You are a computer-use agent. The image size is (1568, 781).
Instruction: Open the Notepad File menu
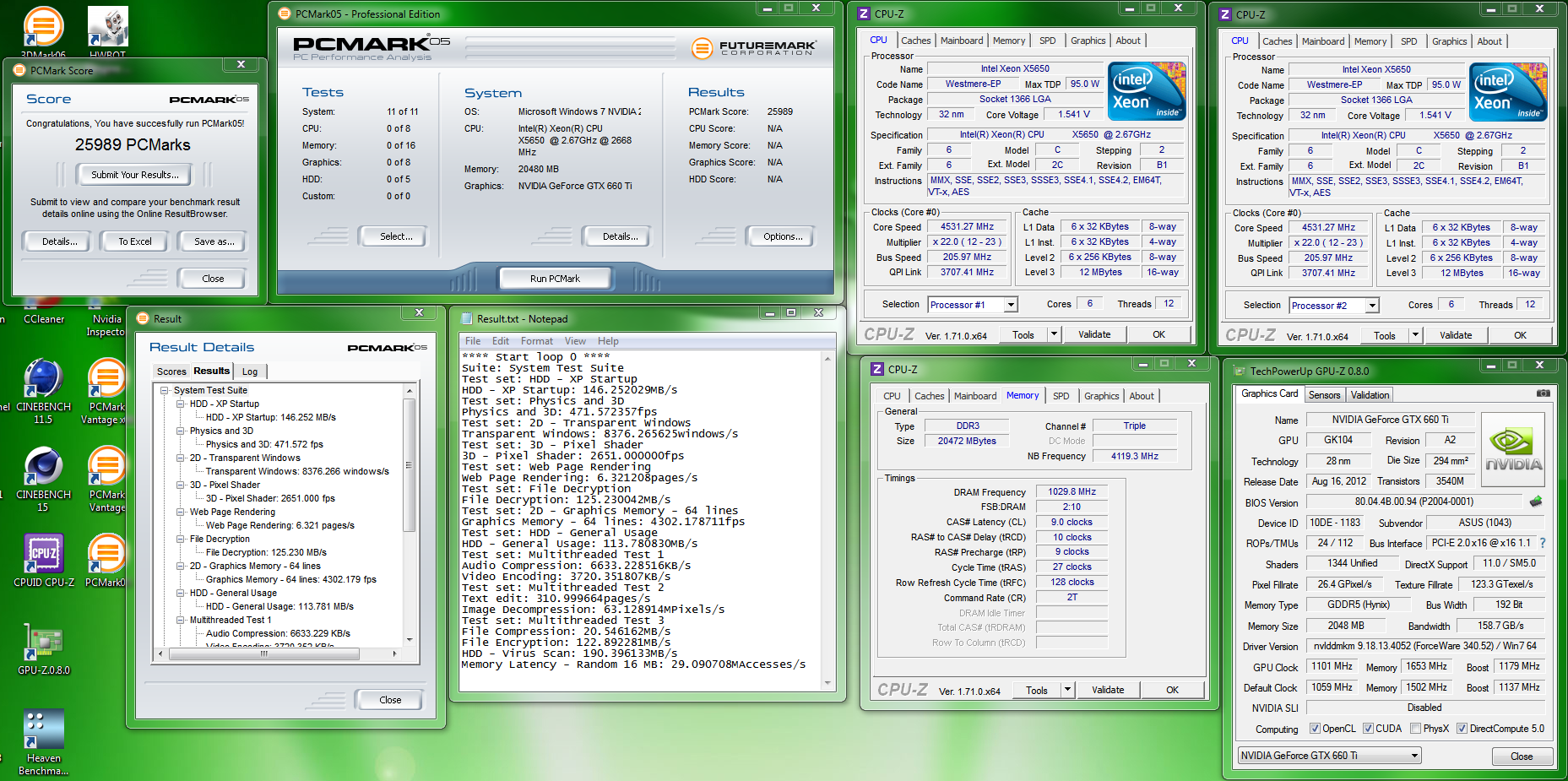(x=473, y=341)
